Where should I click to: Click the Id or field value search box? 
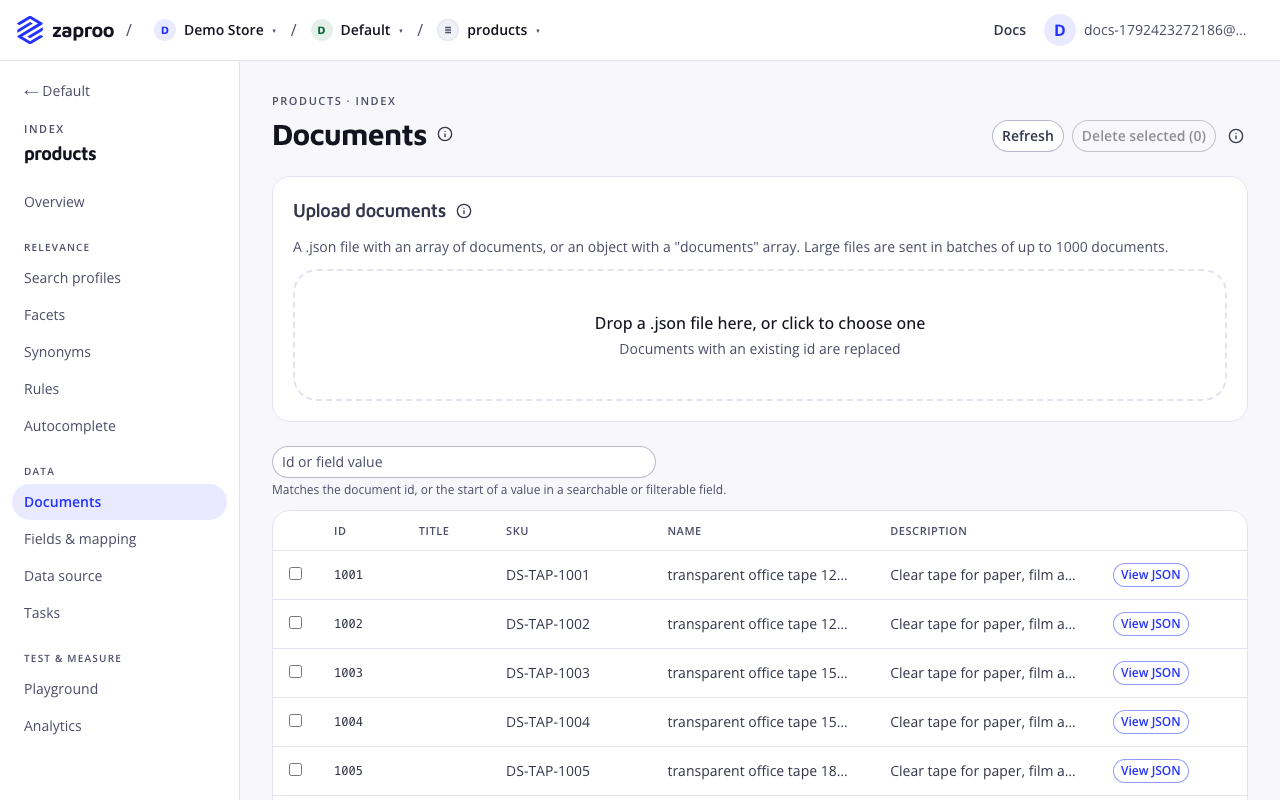pos(464,462)
